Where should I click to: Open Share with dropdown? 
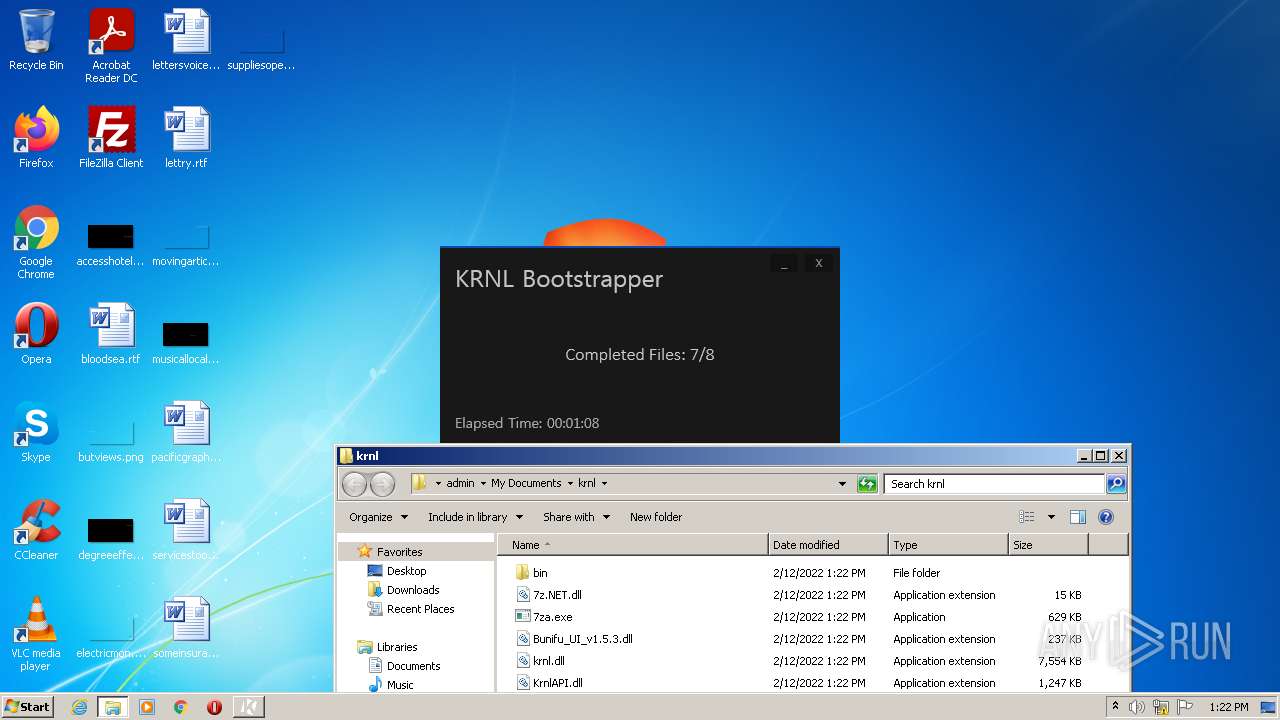point(576,517)
